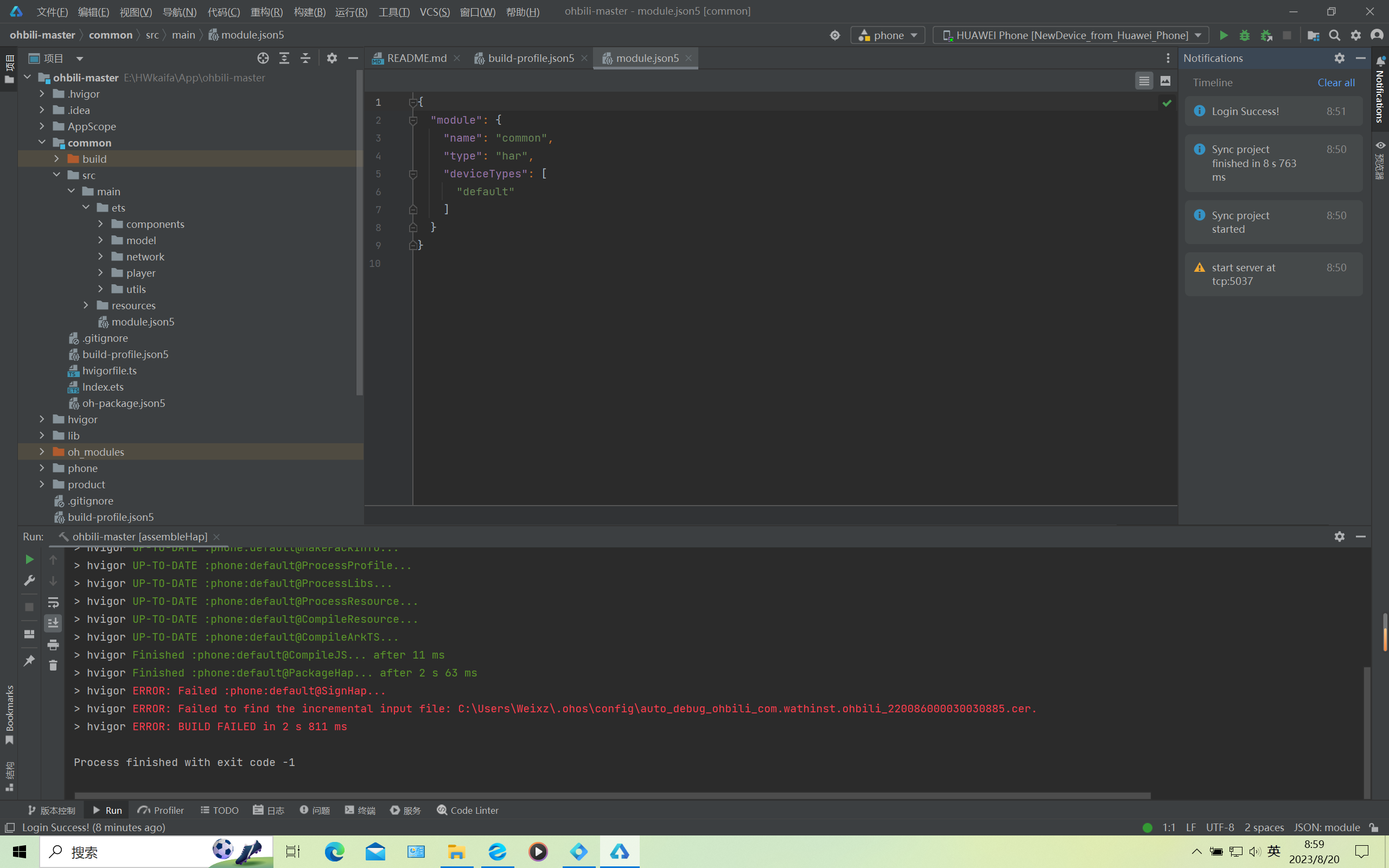
Task: Expand the components folder
Action: (x=100, y=224)
